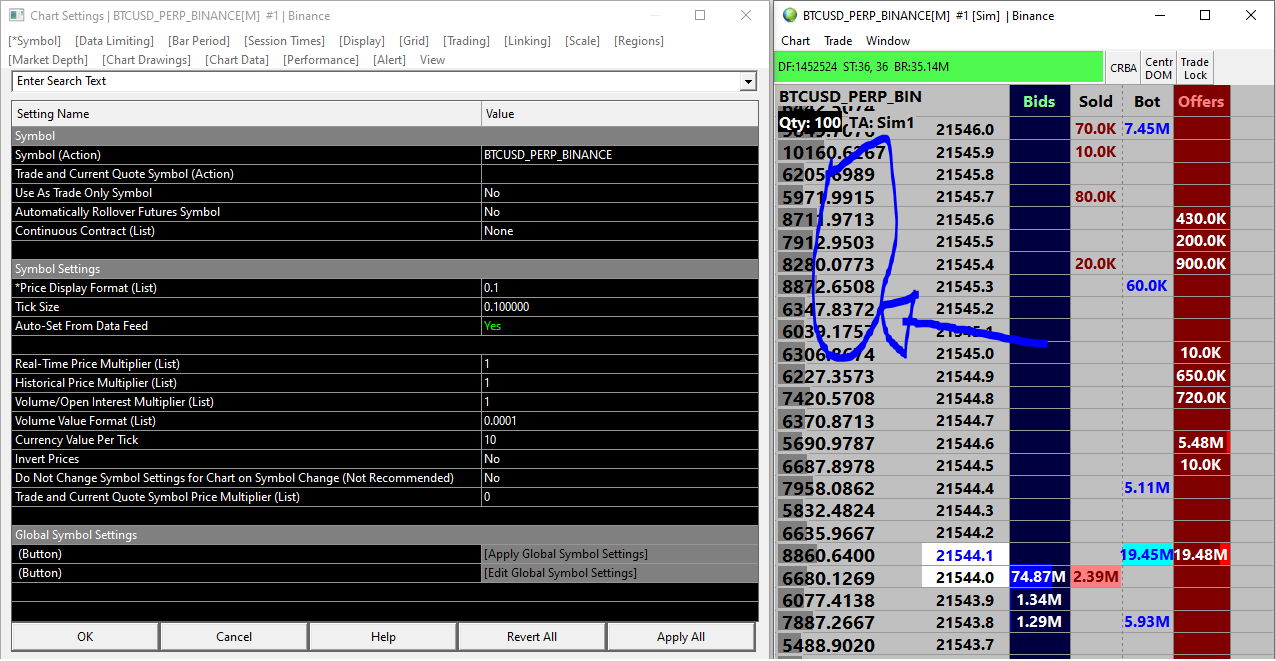
Task: Open the View menu in Chart Settings
Action: pos(432,60)
